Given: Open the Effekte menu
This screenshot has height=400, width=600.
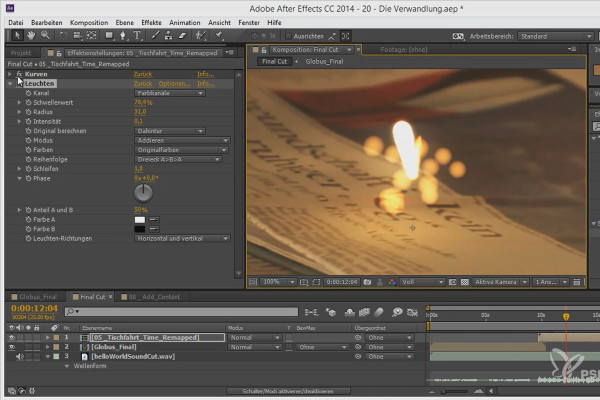Looking at the screenshot, I should (x=152, y=23).
